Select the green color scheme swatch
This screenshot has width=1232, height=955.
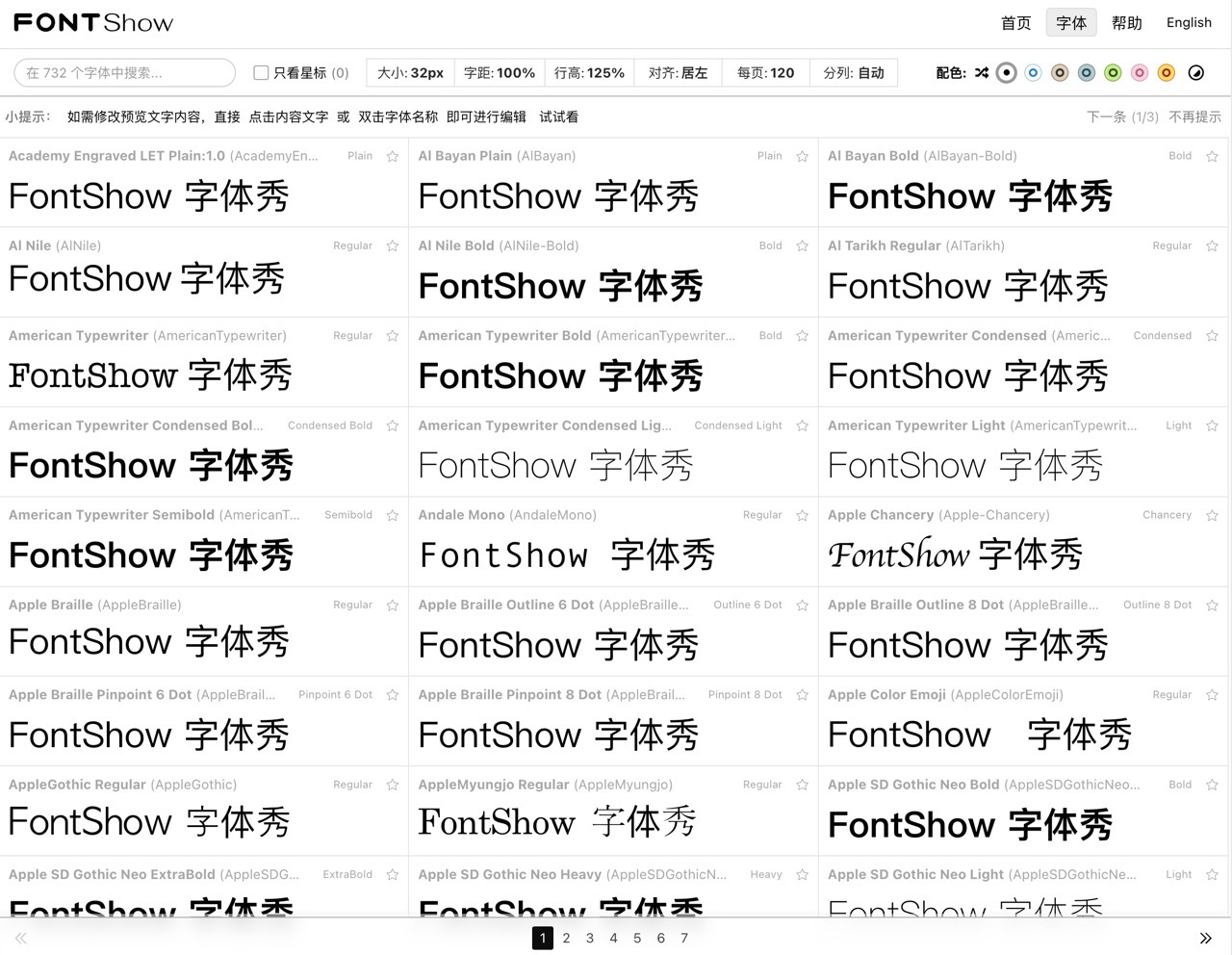click(1114, 73)
